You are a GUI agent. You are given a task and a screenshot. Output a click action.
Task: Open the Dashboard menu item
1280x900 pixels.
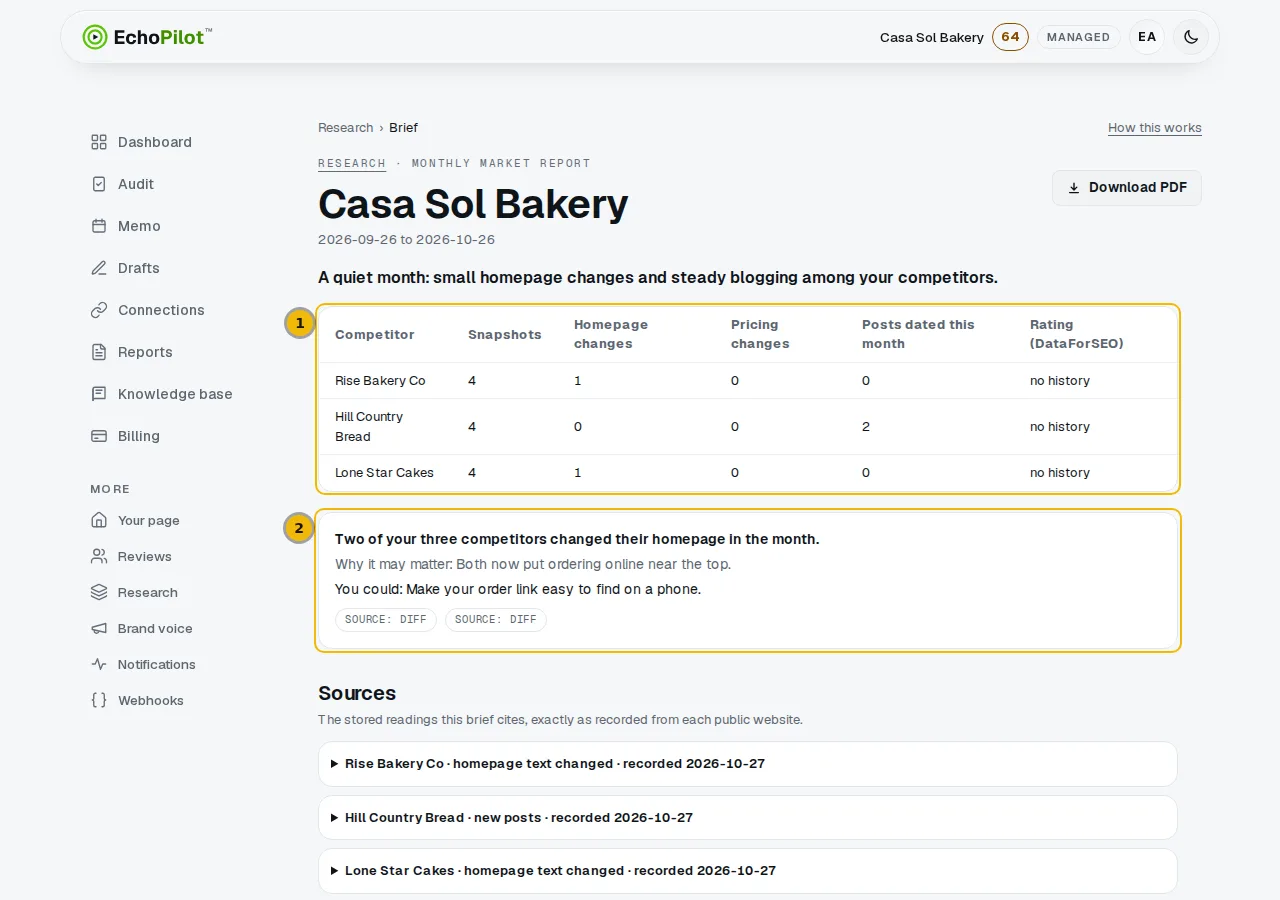[x=154, y=142]
